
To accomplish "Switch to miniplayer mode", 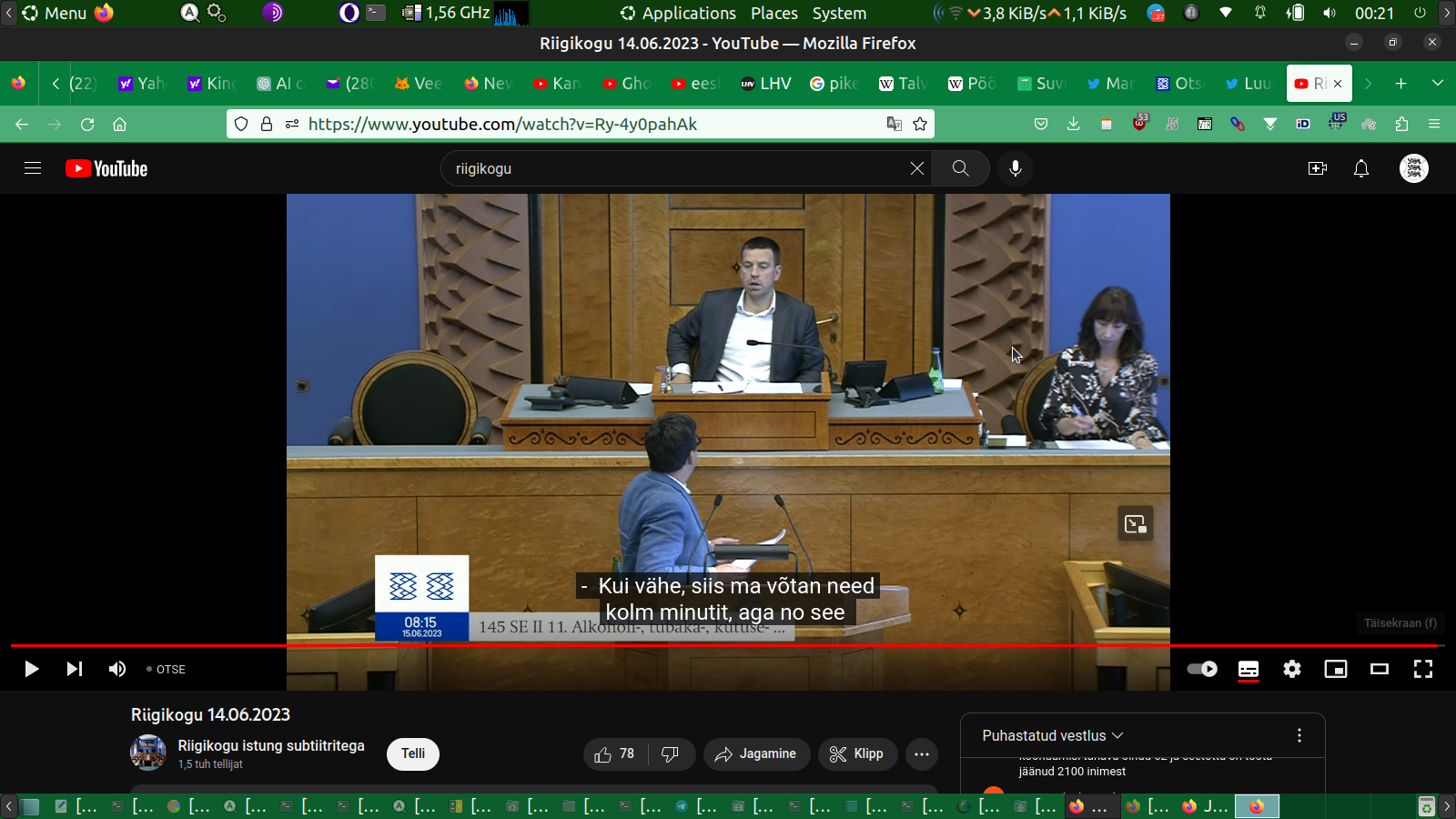I will point(1335,669).
